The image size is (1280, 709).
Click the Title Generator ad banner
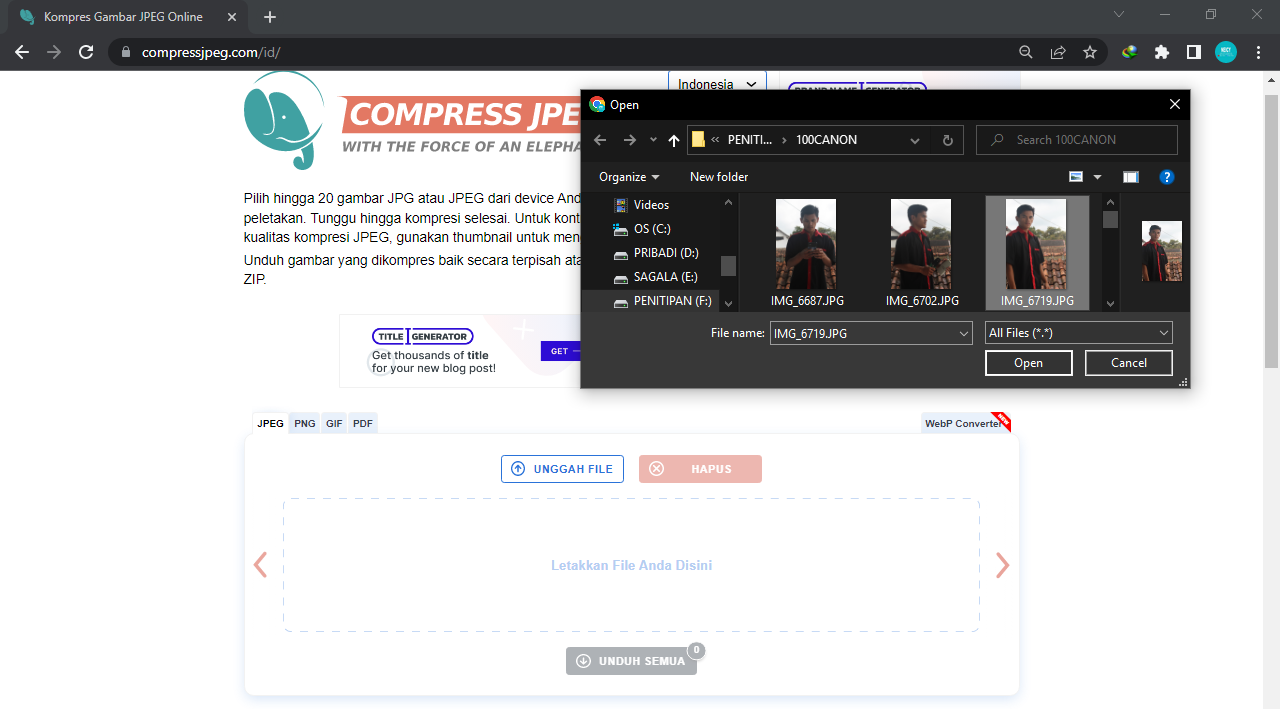pos(460,351)
